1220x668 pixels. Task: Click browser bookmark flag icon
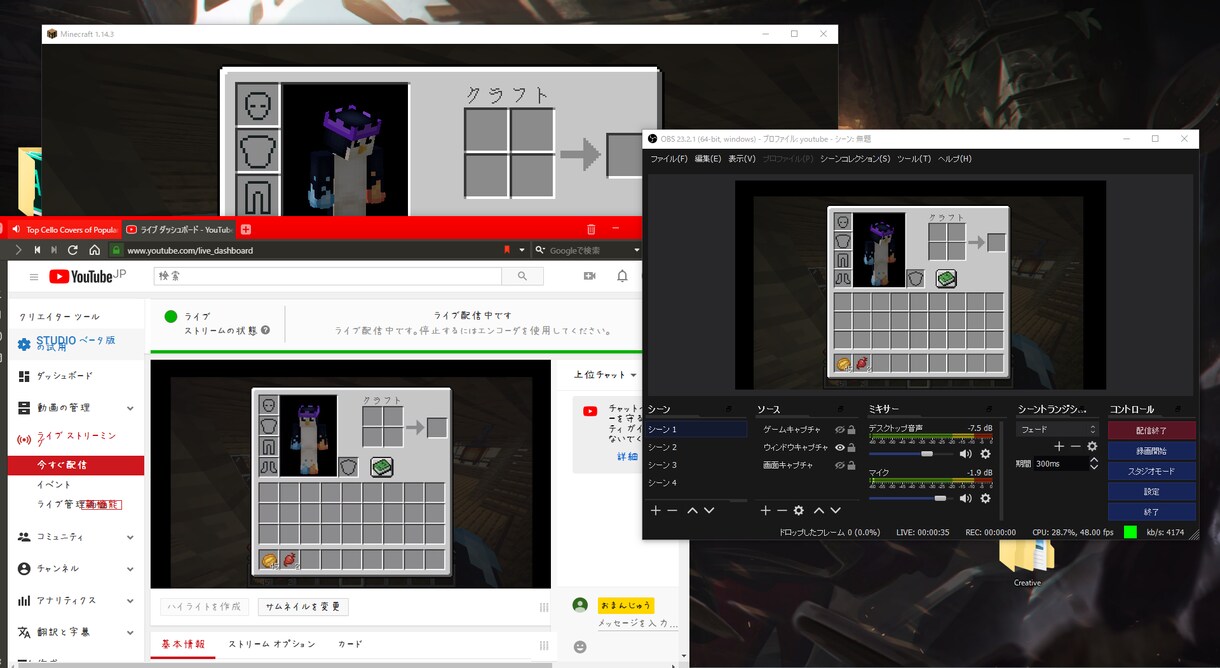507,250
